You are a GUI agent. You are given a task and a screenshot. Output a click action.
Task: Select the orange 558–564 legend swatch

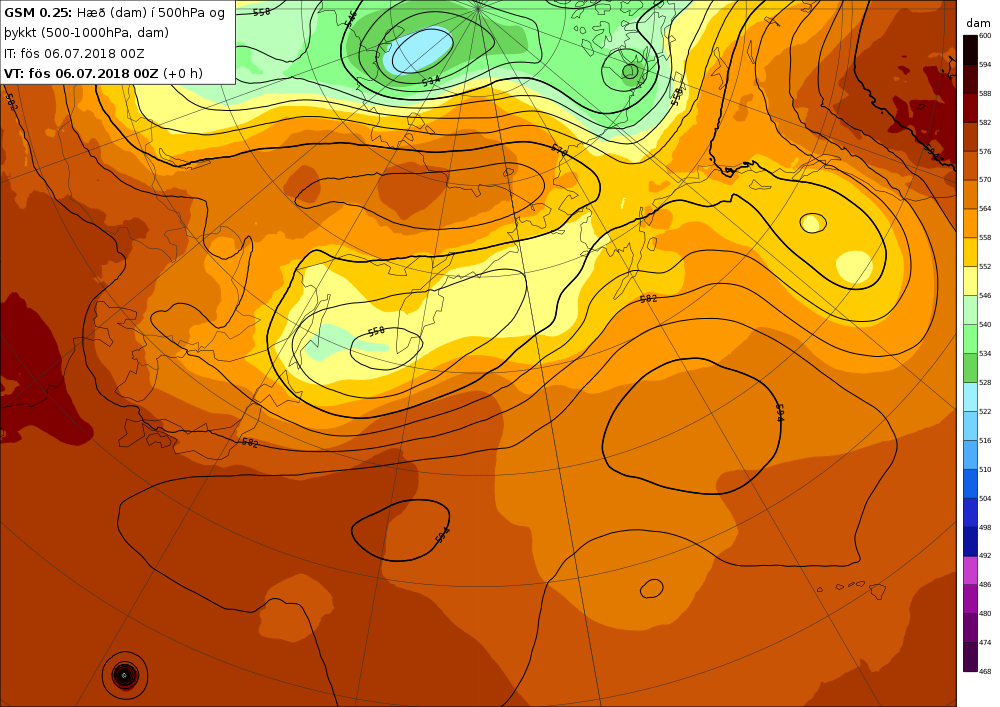[970, 224]
